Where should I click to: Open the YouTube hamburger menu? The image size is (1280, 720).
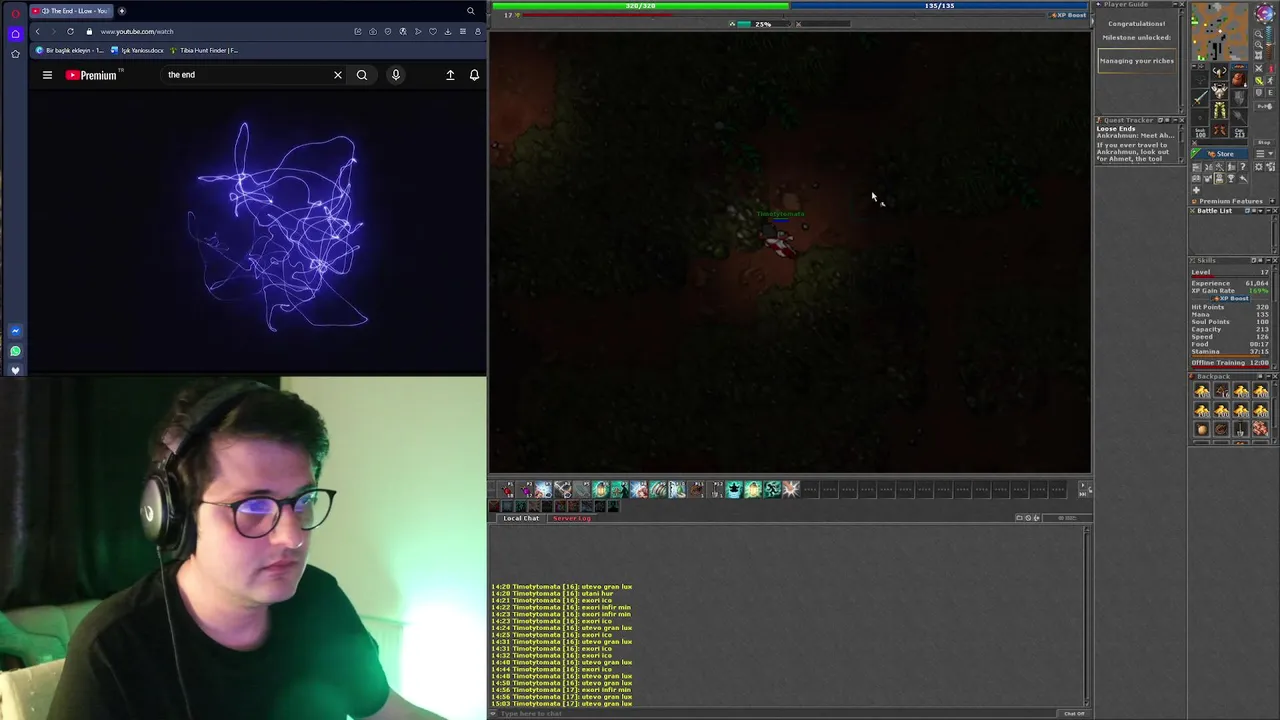47,75
